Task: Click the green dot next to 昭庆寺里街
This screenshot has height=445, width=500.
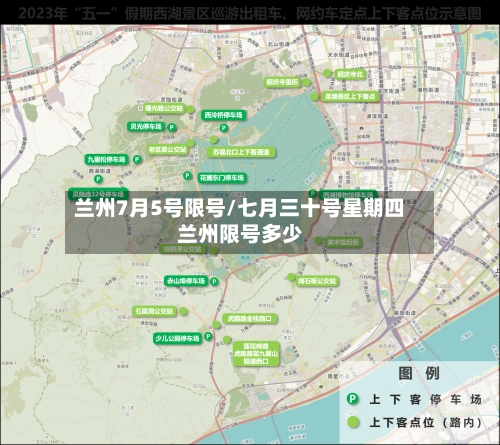Action: (307, 82)
